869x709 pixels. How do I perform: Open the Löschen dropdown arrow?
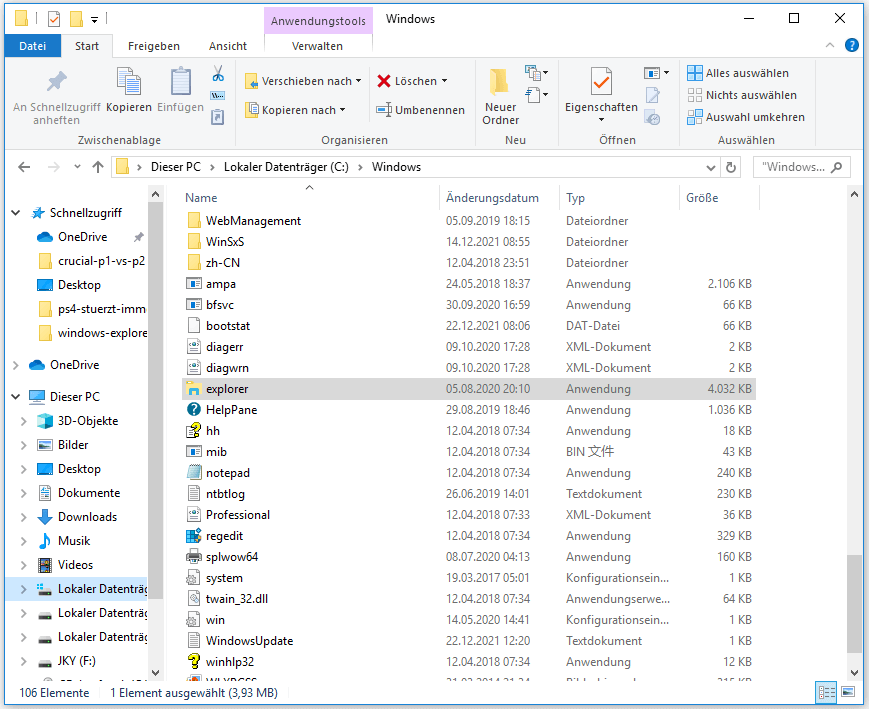(444, 81)
